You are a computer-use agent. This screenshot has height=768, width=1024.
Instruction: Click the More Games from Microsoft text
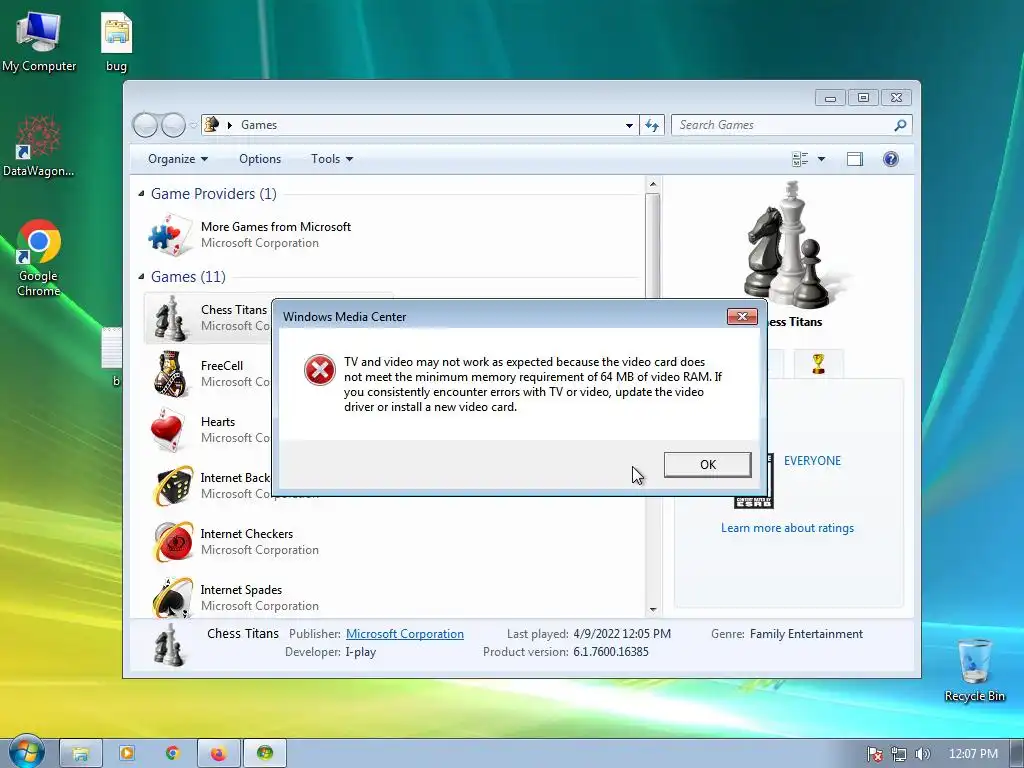click(276, 227)
